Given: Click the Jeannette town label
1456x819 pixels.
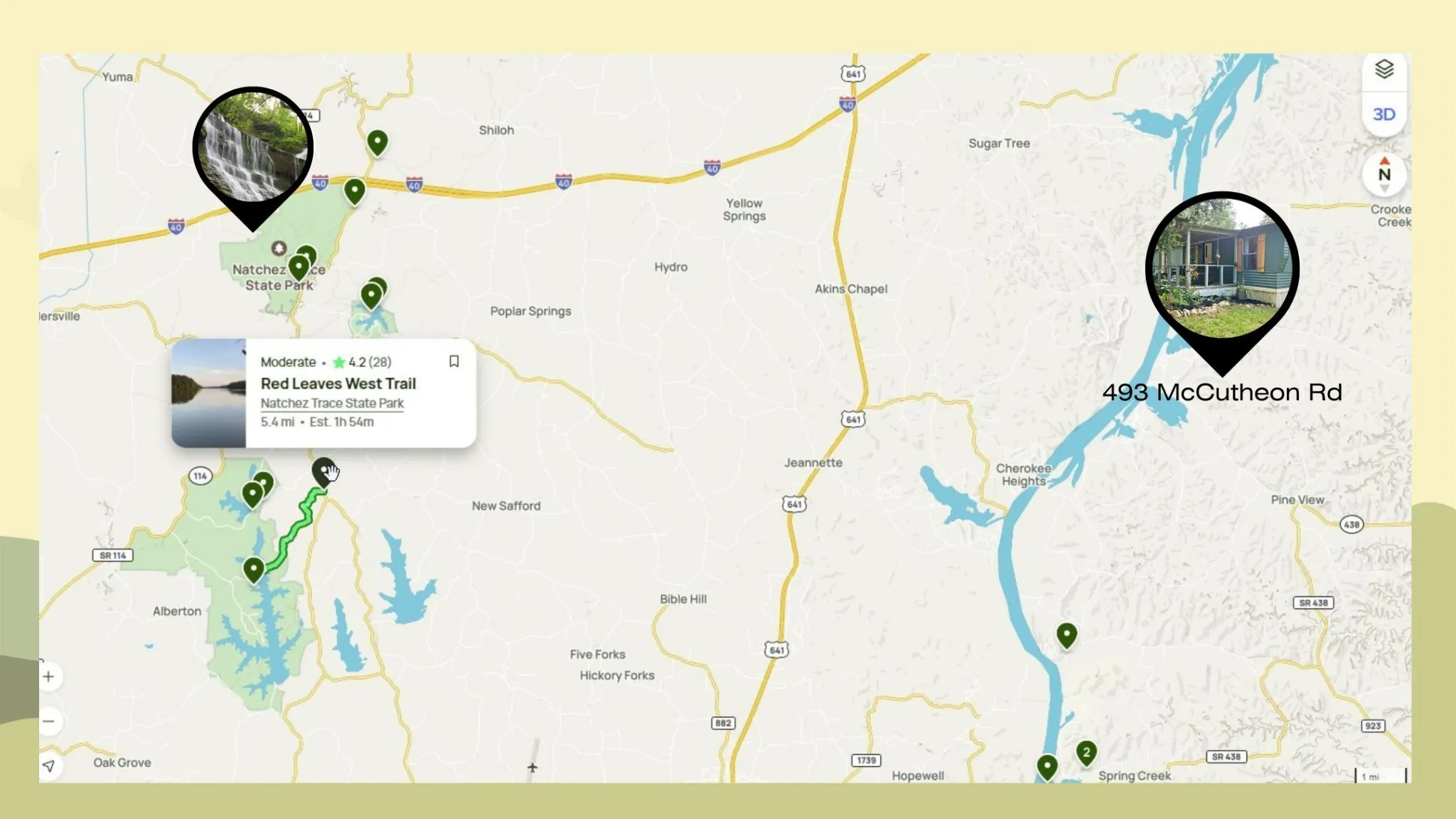Looking at the screenshot, I should coord(813,463).
